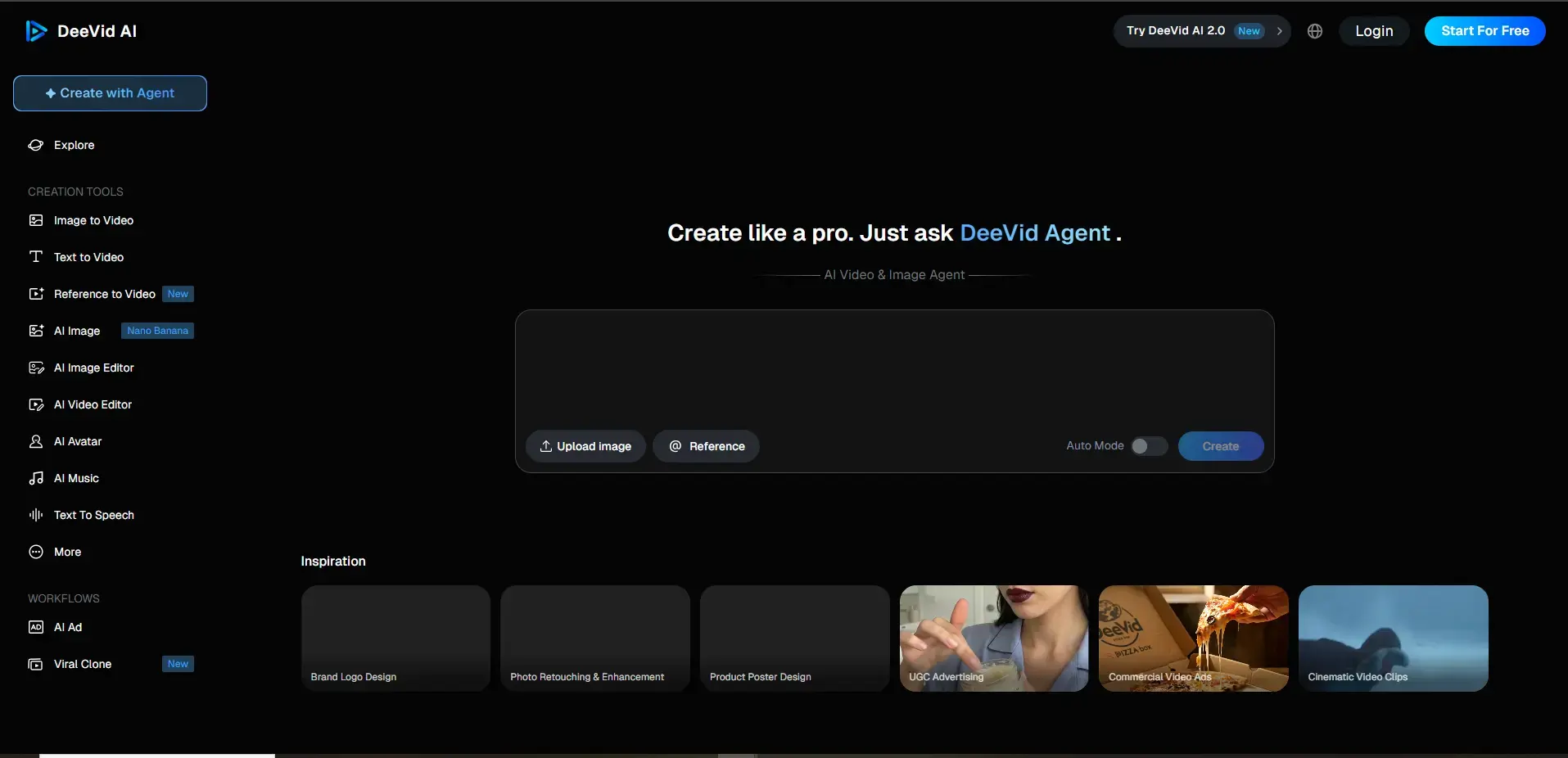Screen dimensions: 1568x758
Task: Click the New badge beside Reference to Video
Action: tap(178, 294)
